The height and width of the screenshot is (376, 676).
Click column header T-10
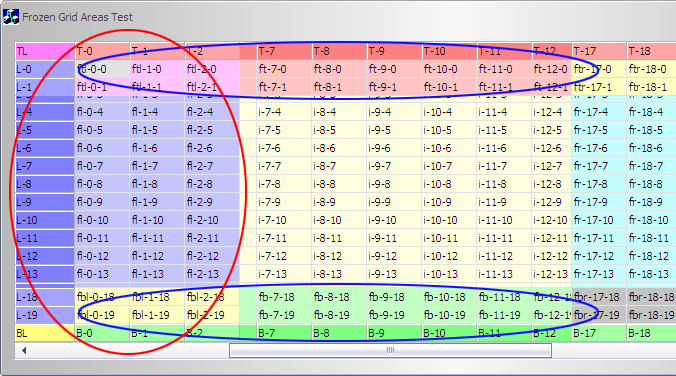pos(449,51)
